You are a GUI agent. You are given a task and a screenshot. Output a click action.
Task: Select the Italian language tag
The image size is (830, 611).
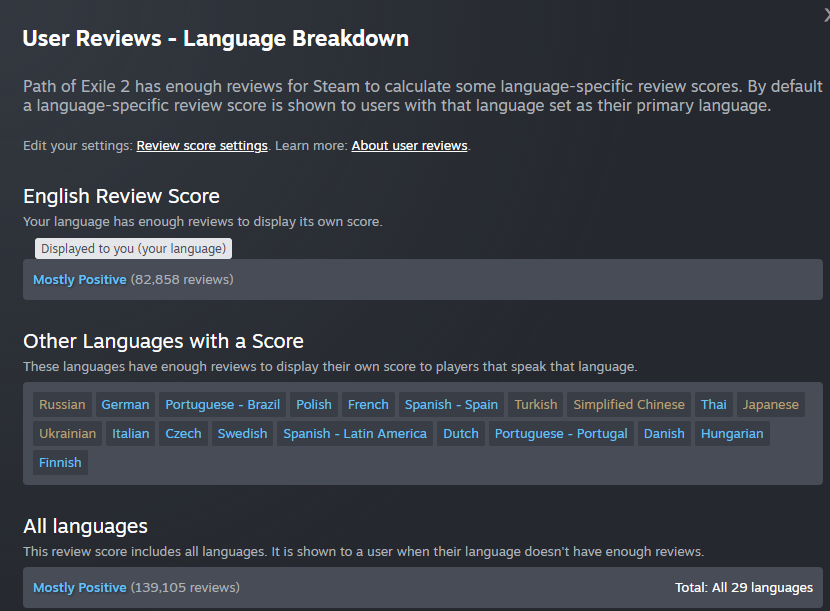pos(130,434)
